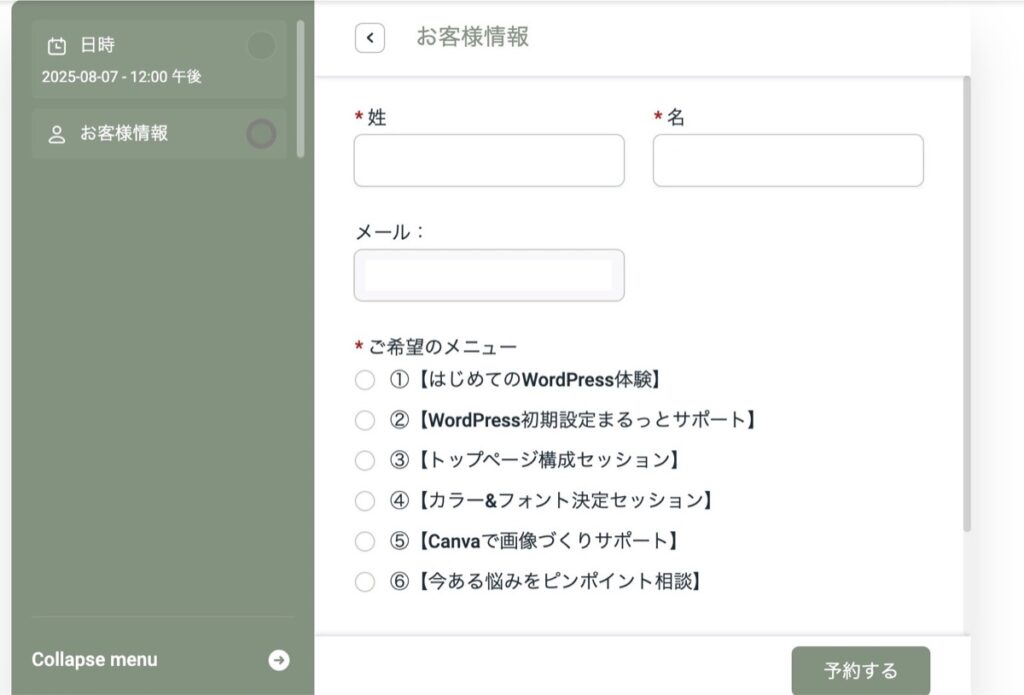This screenshot has width=1024, height=695.
Task: Focus the 名 input field
Action: (x=788, y=161)
